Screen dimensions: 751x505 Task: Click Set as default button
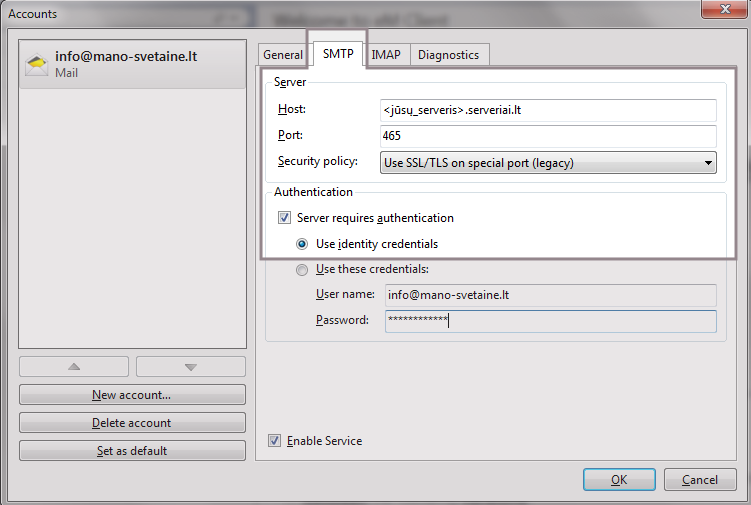132,451
